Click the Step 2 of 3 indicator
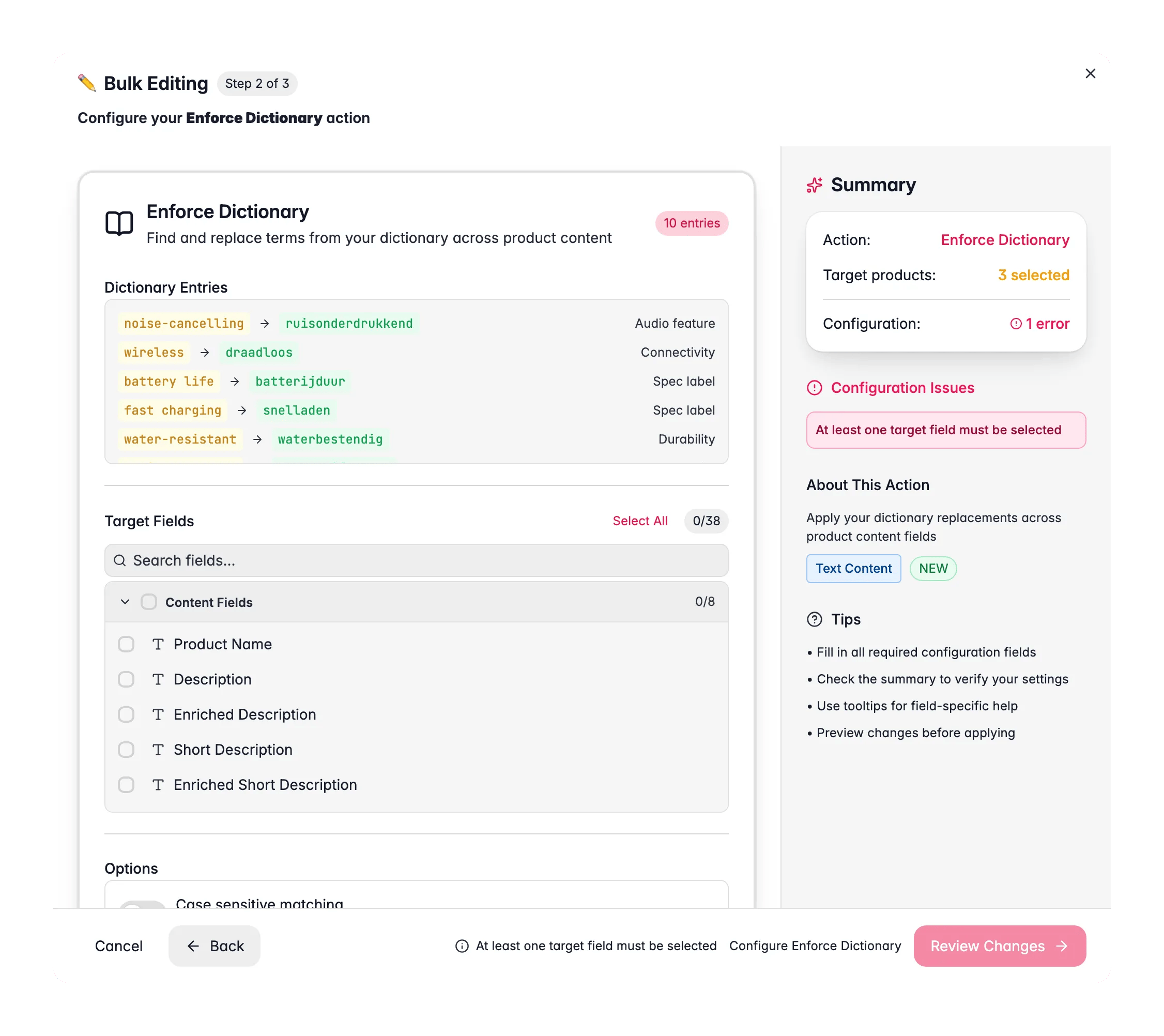This screenshot has height=1036, width=1164. 257,84
